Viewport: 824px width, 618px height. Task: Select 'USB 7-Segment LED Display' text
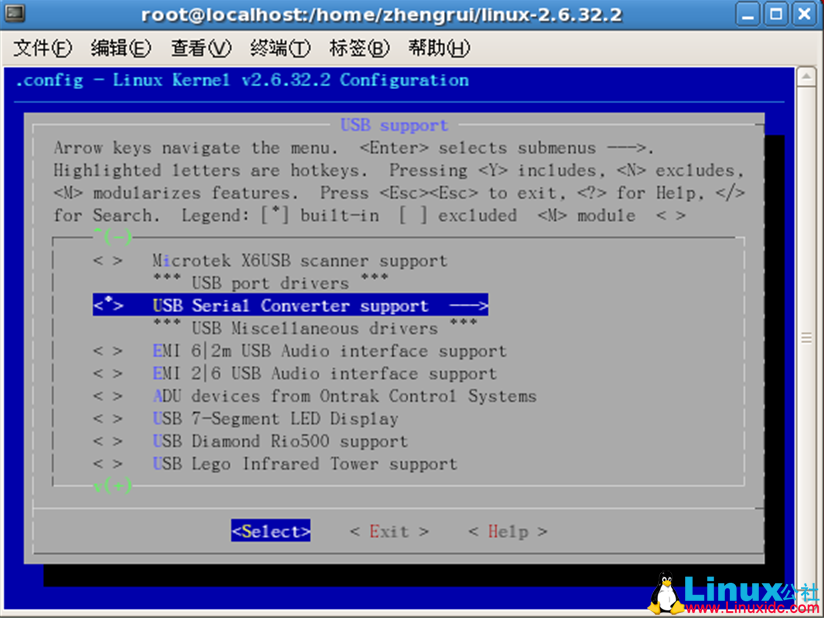point(275,419)
